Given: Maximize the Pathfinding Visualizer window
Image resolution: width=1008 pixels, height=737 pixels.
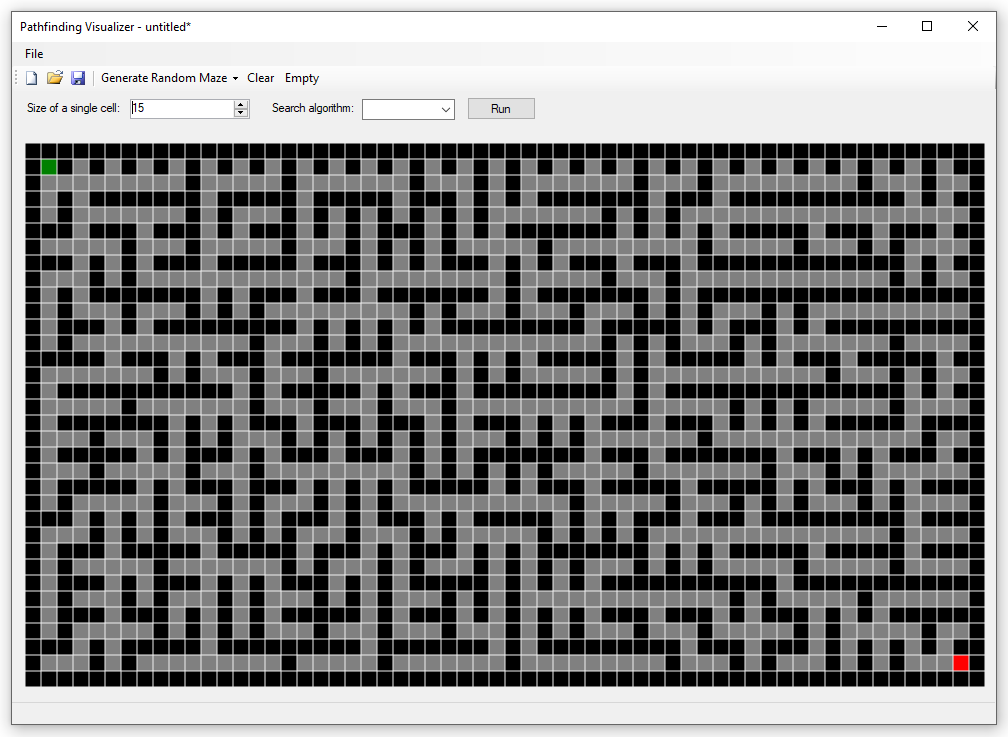Looking at the screenshot, I should coord(927,26).
